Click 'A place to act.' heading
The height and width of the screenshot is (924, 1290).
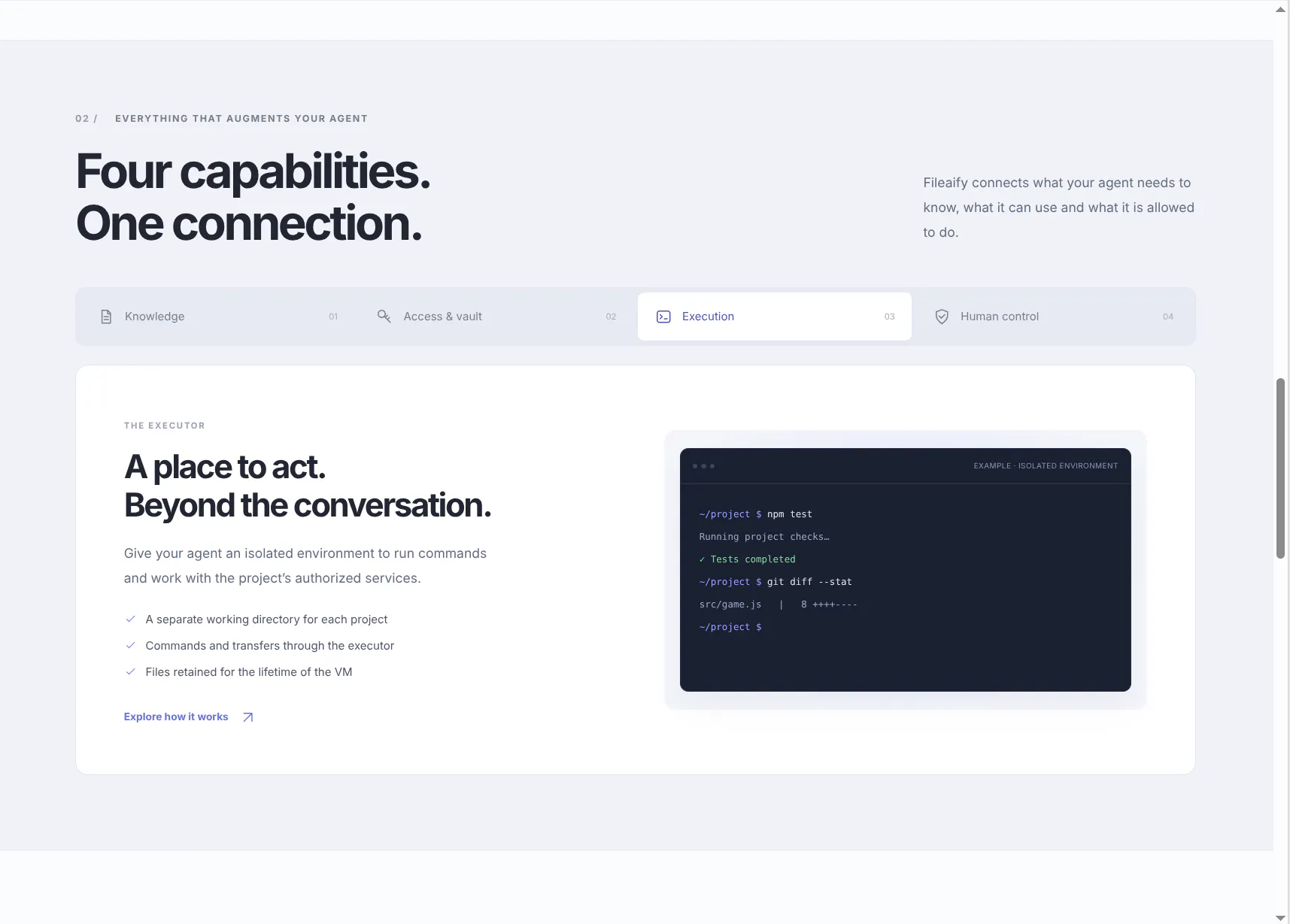coord(225,467)
